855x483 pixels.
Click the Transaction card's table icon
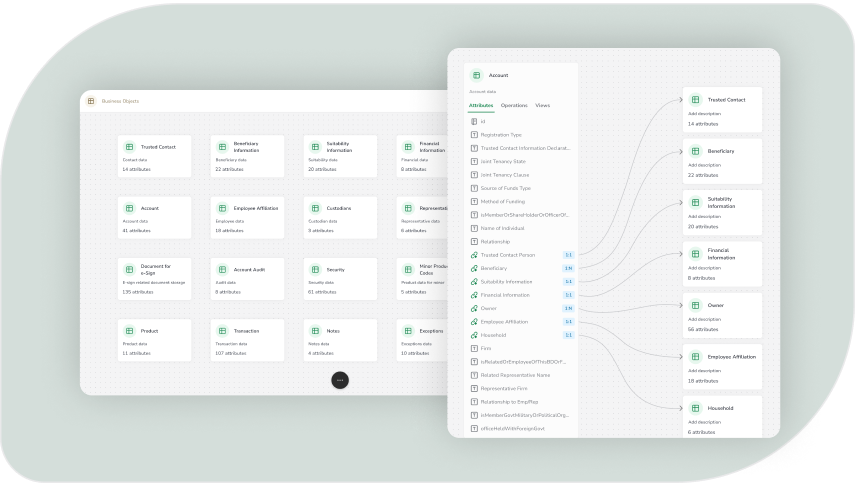[x=222, y=331]
